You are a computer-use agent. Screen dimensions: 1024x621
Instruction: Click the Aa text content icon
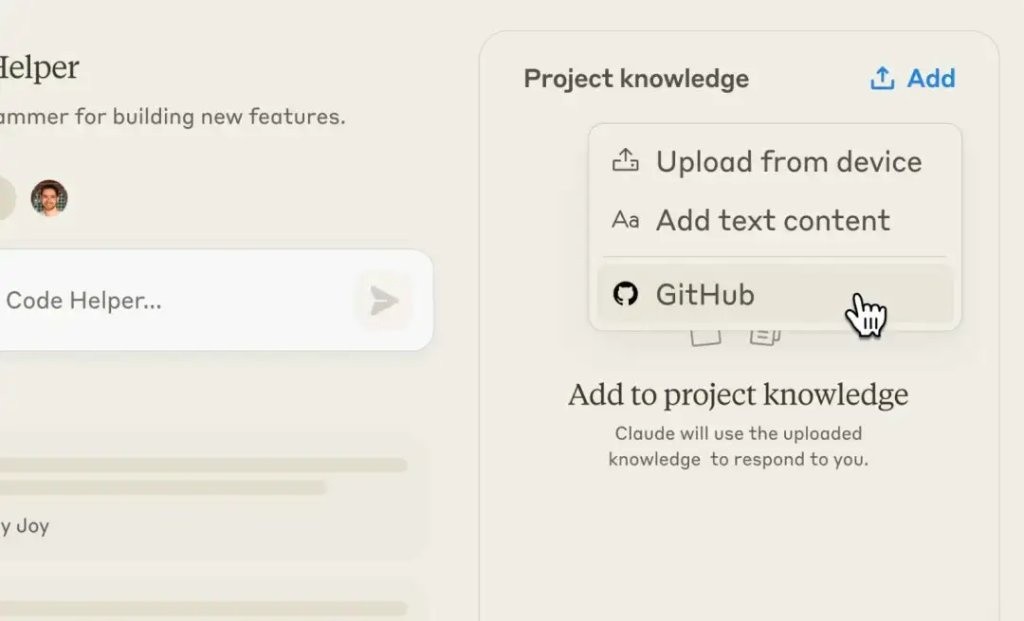point(625,221)
